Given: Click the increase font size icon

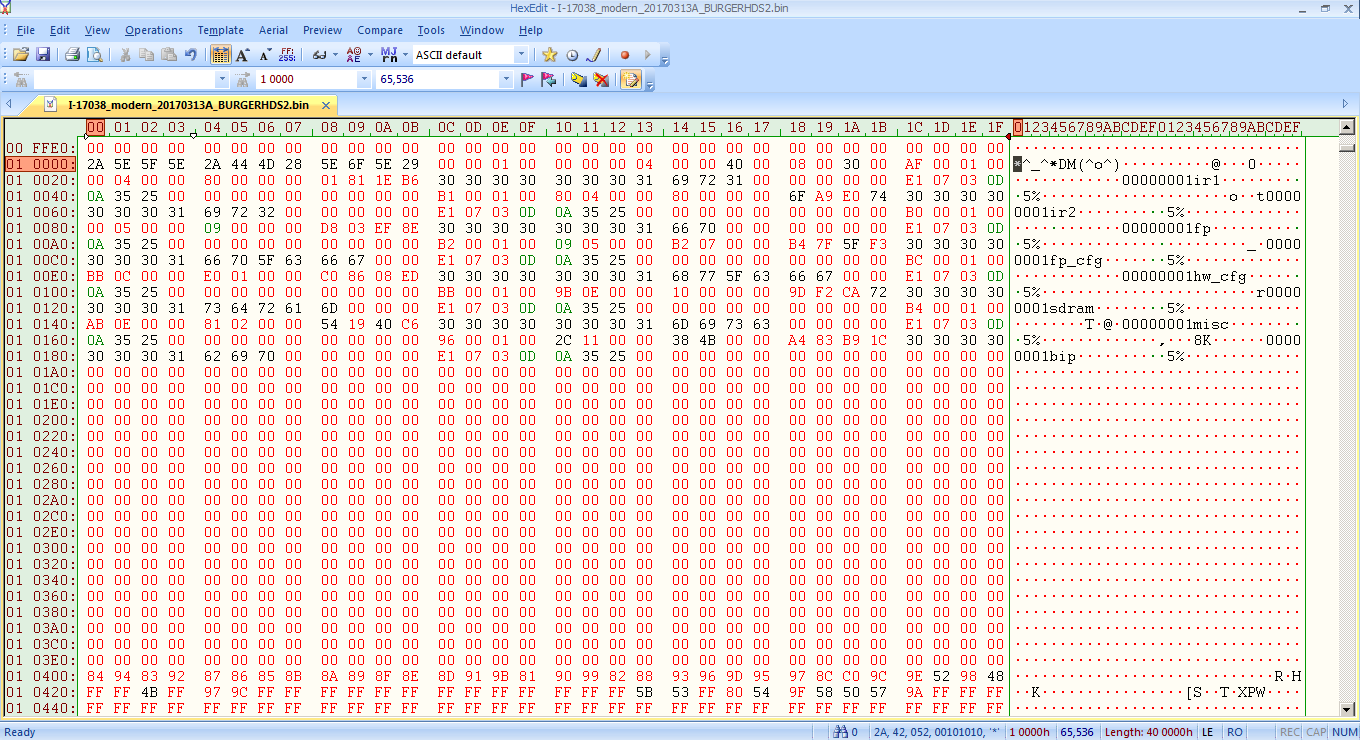Looking at the screenshot, I should pos(243,55).
